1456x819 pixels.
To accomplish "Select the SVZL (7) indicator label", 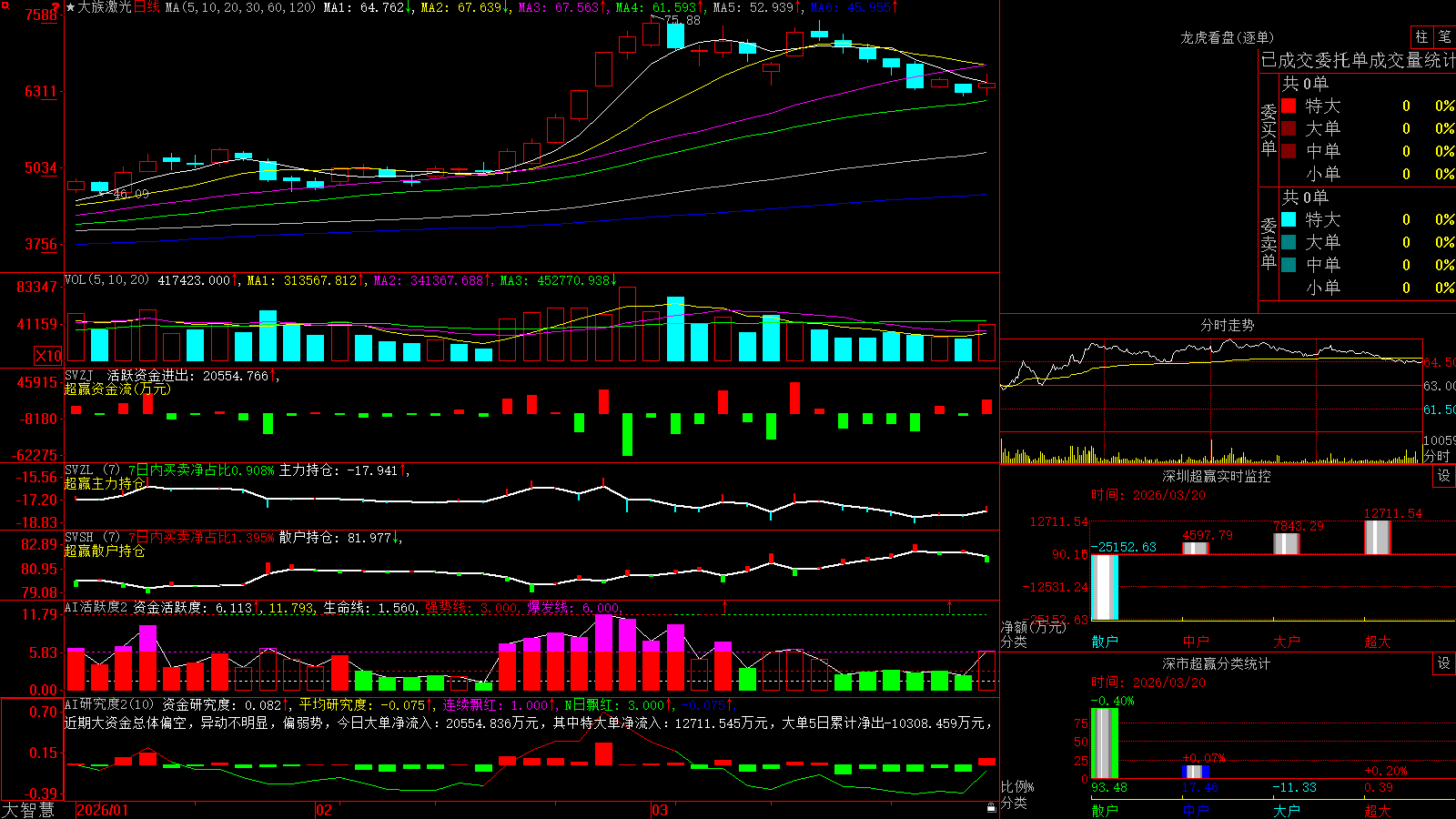I will [x=92, y=470].
